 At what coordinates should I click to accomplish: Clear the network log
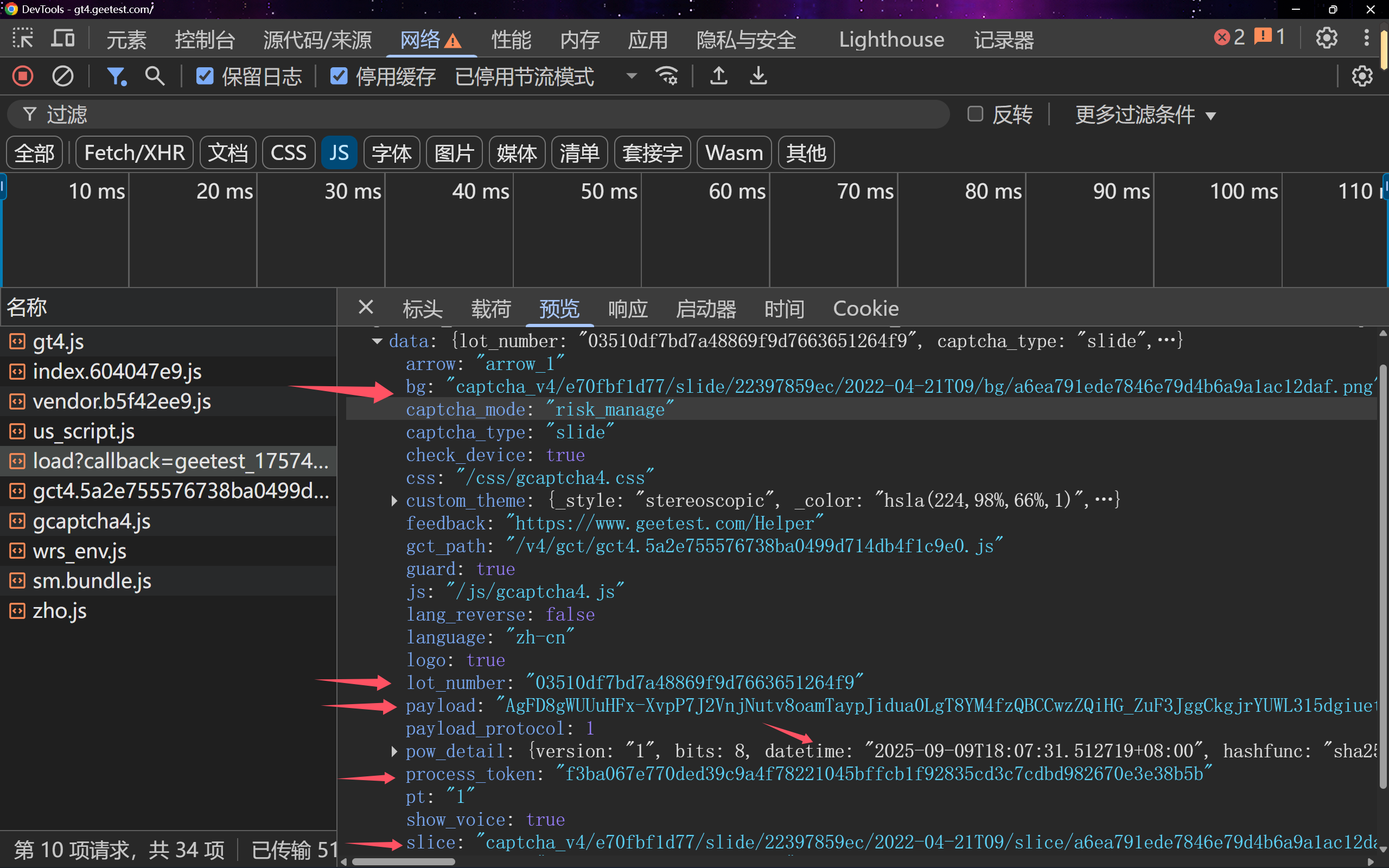tap(62, 76)
